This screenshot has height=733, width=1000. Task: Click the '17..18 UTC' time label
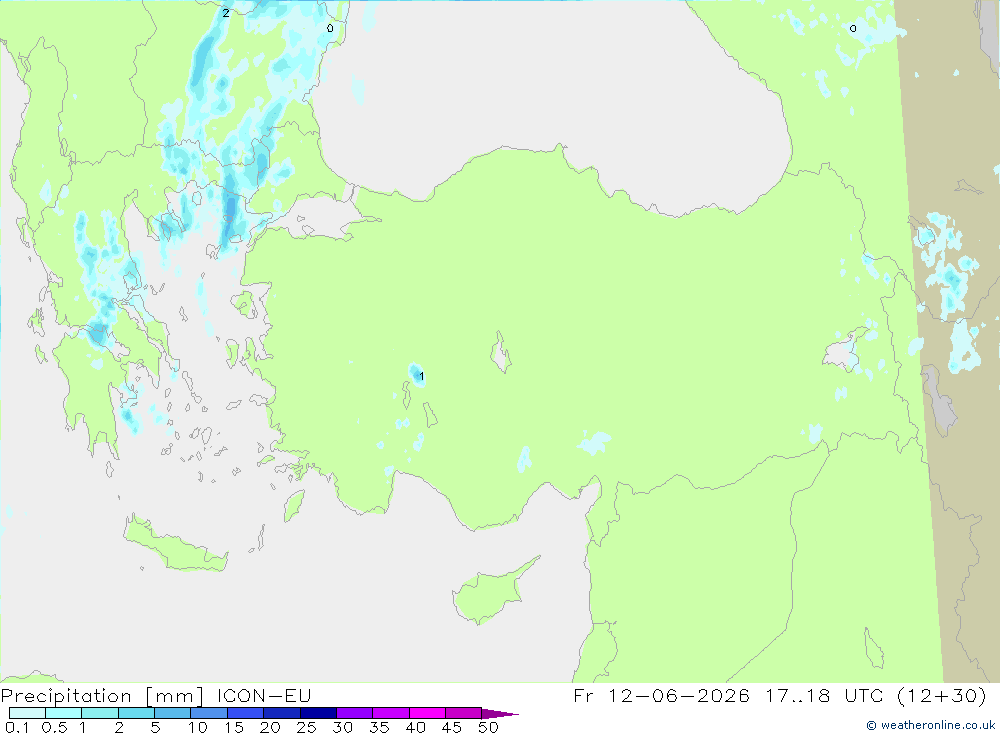click(824, 695)
